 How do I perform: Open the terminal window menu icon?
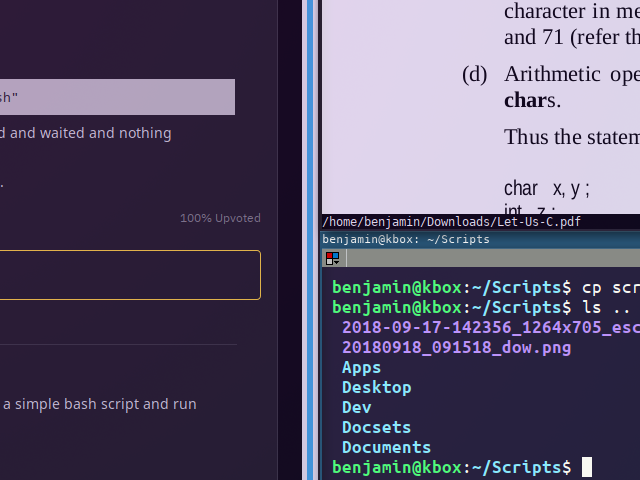tap(332, 258)
